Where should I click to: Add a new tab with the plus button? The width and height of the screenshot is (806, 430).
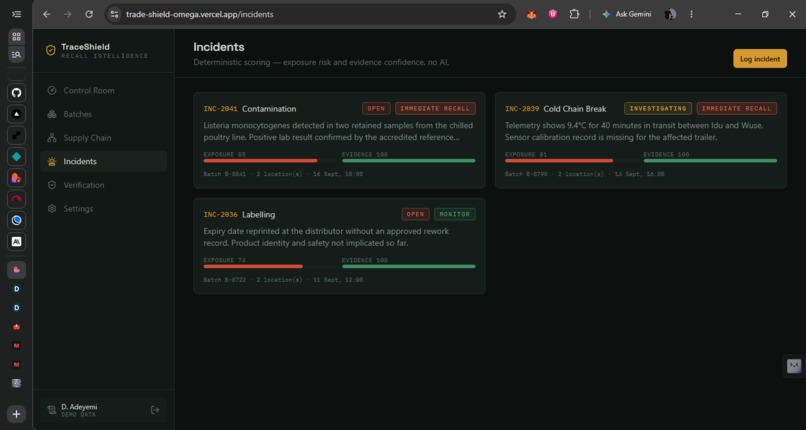[x=16, y=414]
